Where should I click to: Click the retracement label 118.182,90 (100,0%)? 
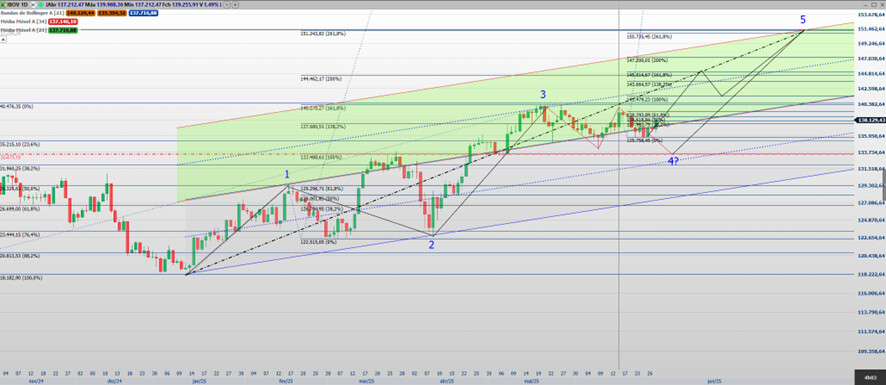click(21, 278)
